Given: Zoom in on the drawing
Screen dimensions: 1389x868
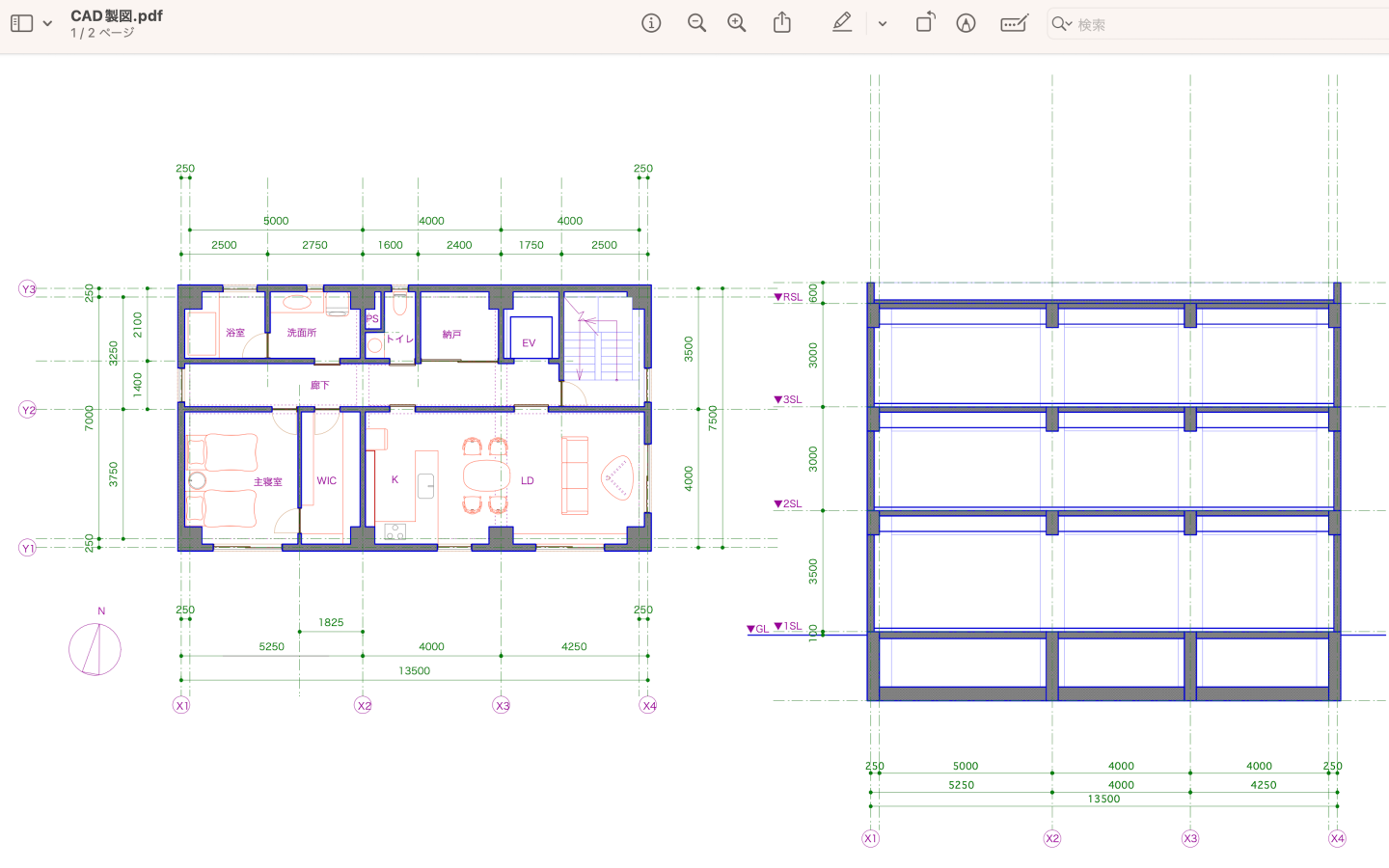Looking at the screenshot, I should (x=737, y=23).
